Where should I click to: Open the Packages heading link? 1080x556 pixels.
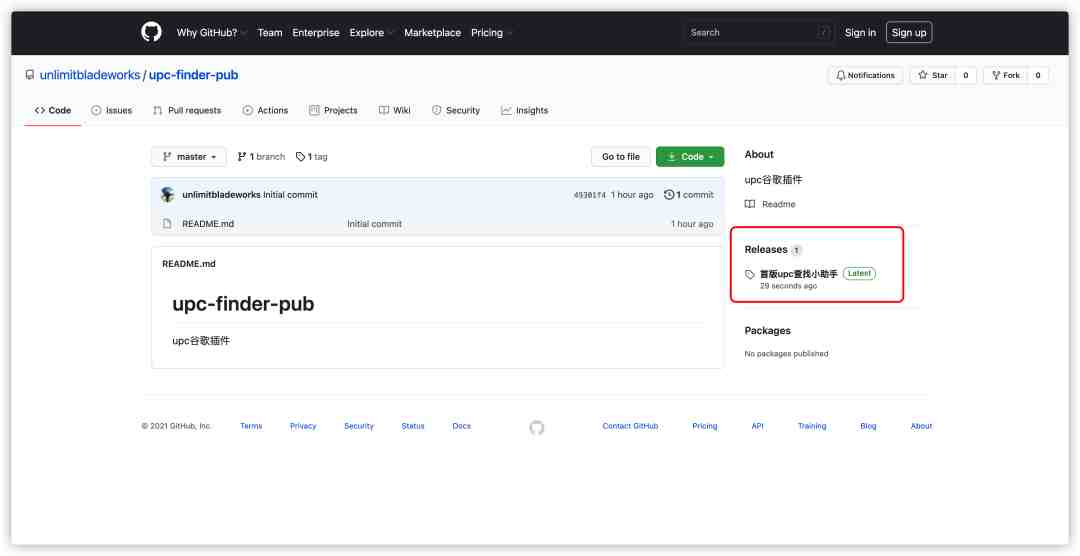coord(767,331)
